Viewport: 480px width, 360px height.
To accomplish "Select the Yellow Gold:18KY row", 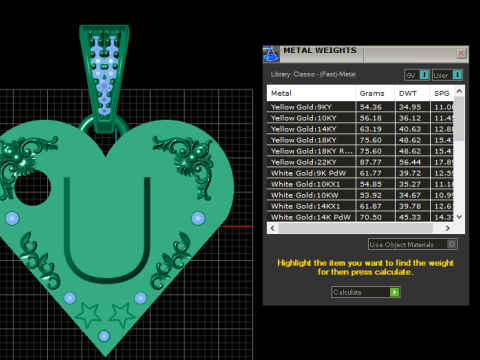I will (x=360, y=140).
